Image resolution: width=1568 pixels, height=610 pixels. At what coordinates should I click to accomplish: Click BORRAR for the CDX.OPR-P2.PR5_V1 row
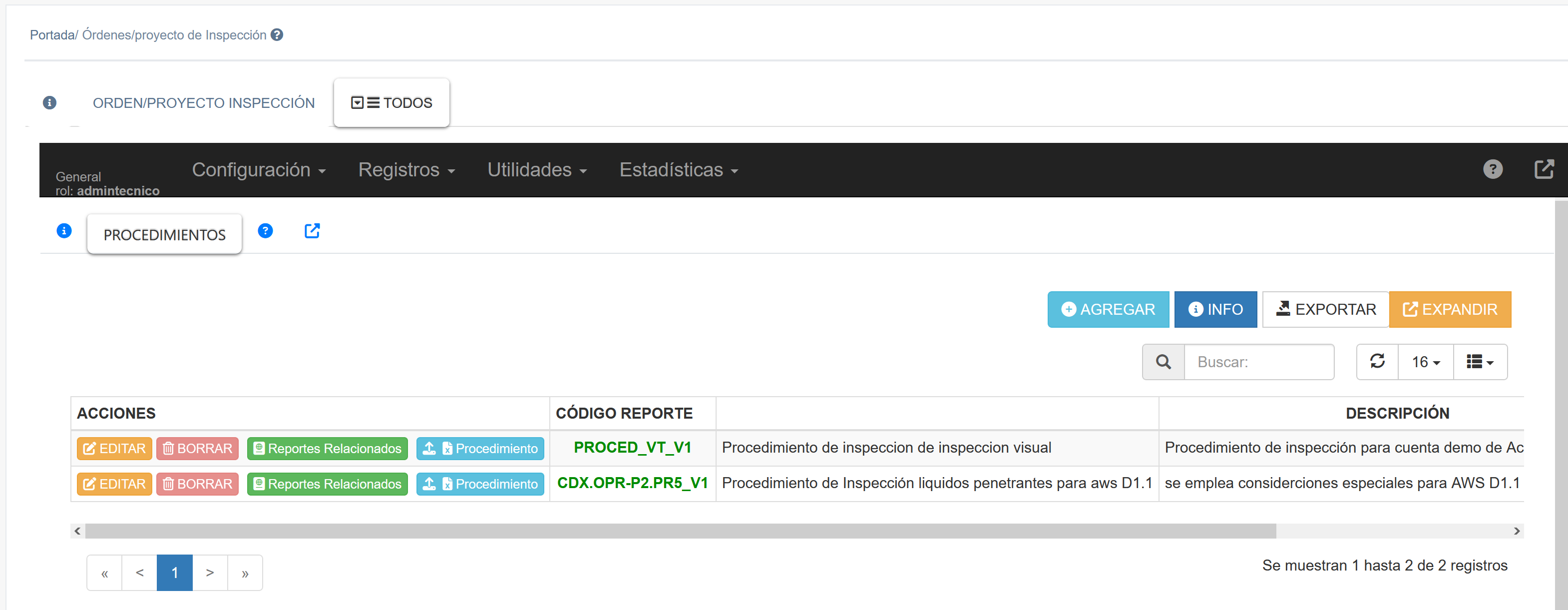click(197, 484)
